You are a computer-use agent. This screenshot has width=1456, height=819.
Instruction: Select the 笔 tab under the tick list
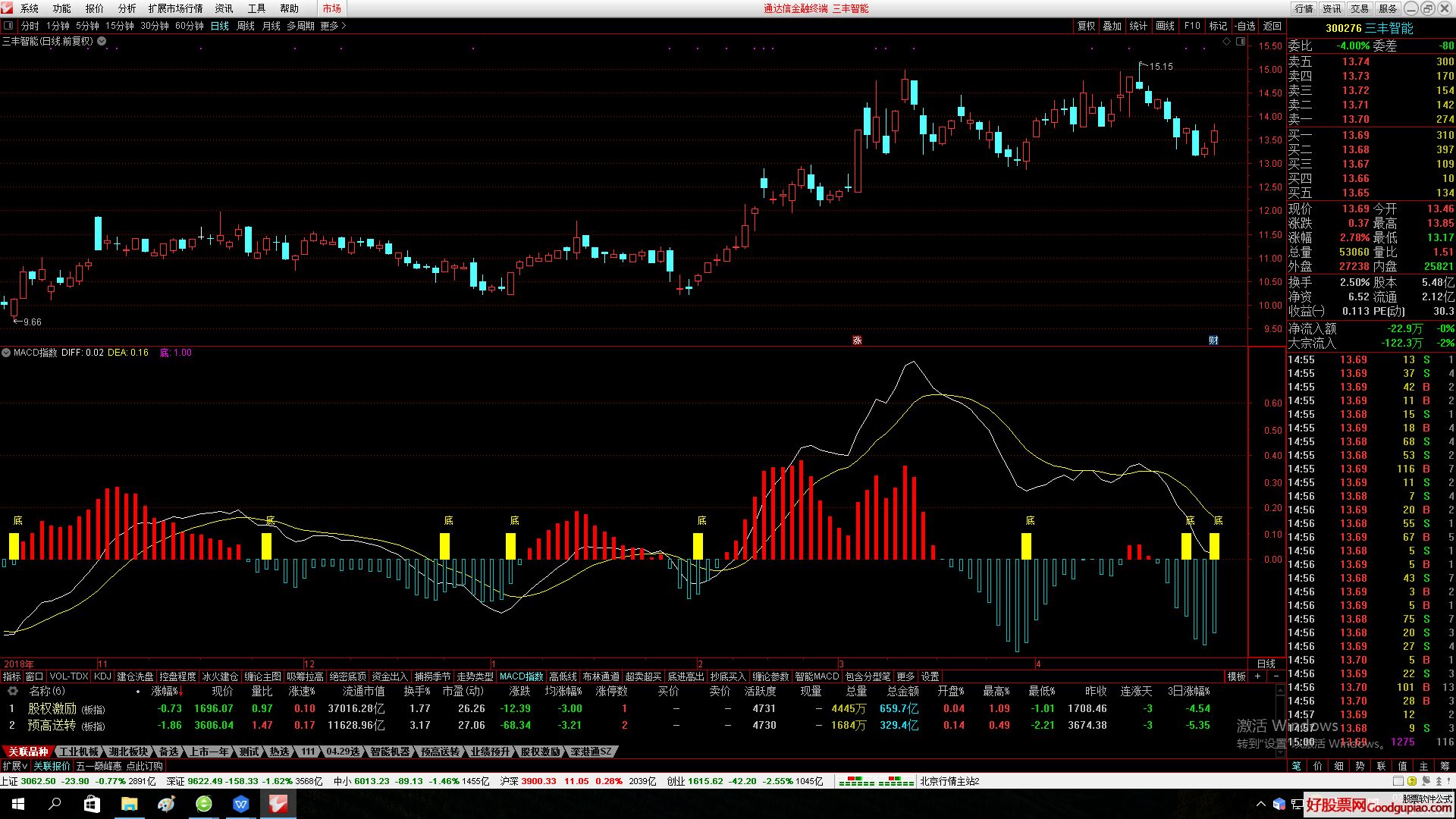click(1297, 766)
